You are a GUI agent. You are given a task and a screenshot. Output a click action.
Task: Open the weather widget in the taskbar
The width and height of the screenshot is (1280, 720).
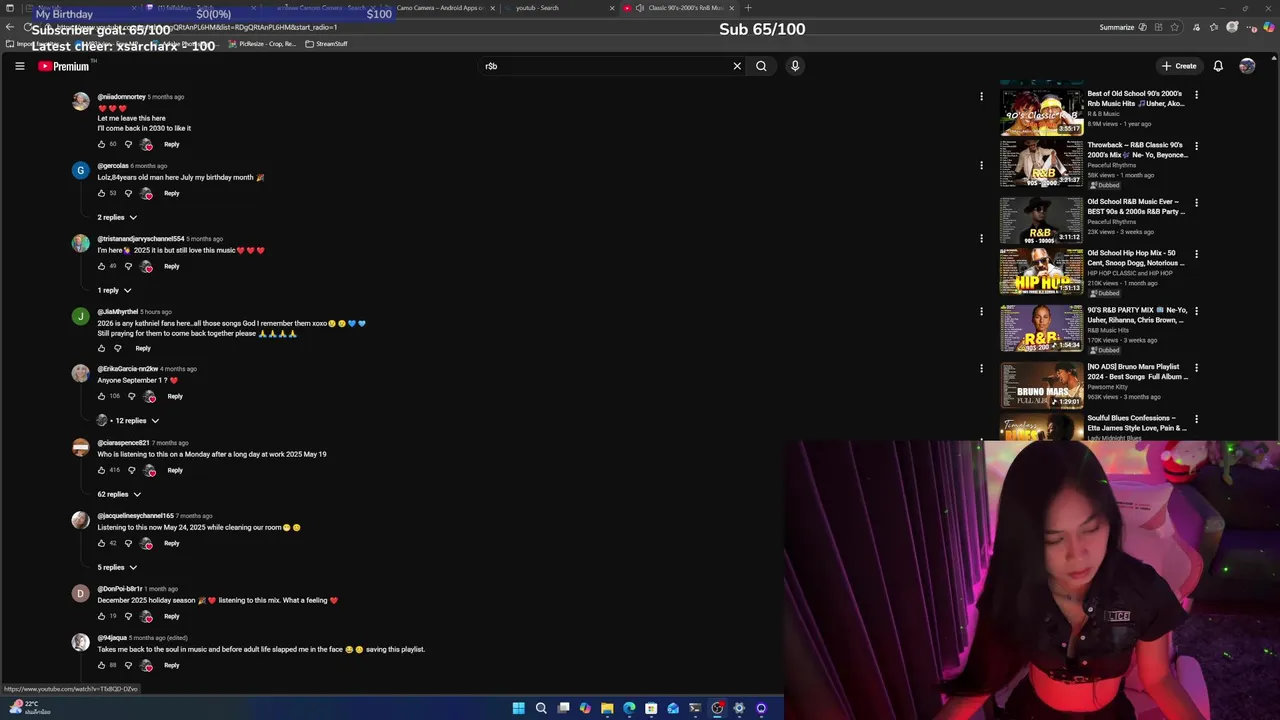click(x=29, y=707)
